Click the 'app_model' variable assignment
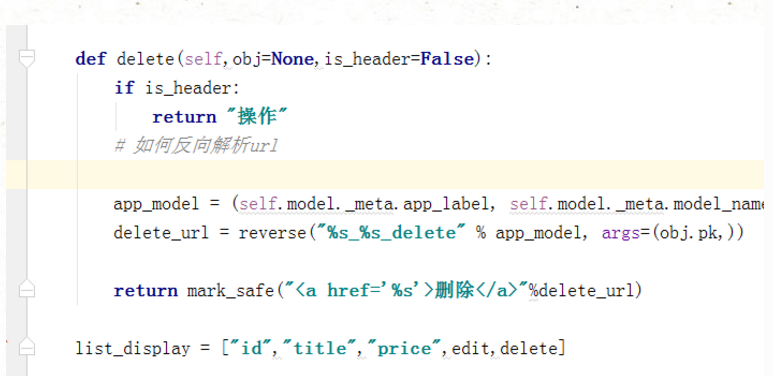The image size is (774, 376). [x=156, y=204]
